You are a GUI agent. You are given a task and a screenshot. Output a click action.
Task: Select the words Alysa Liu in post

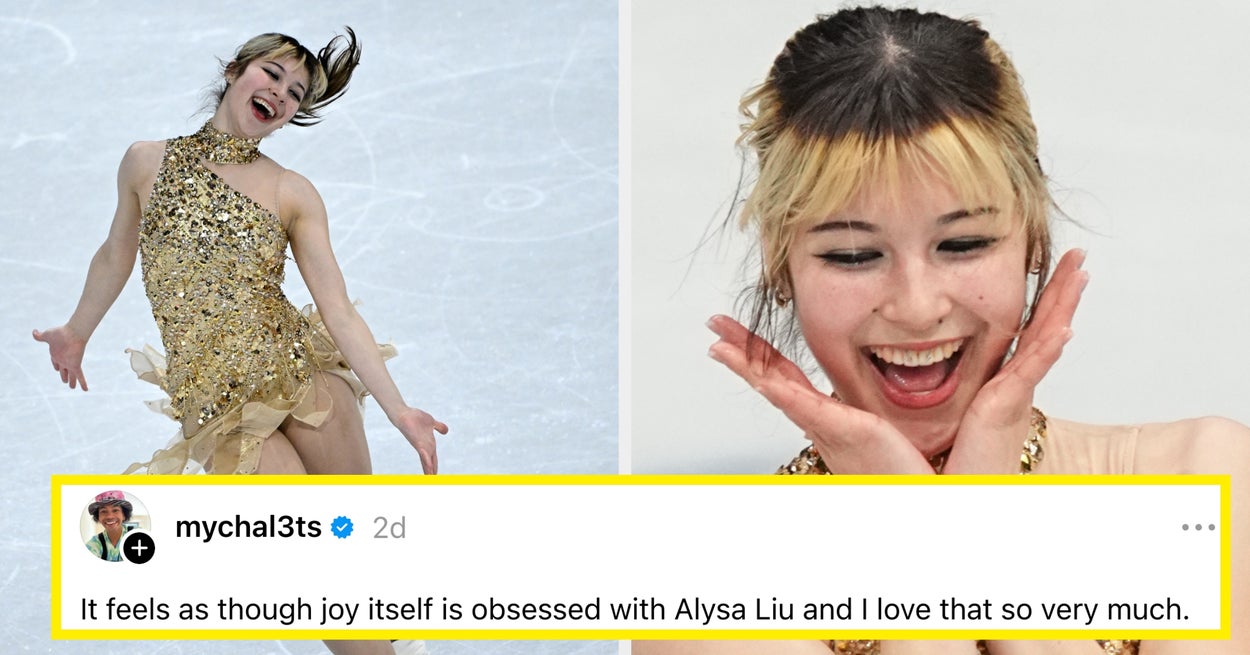click(x=750, y=609)
